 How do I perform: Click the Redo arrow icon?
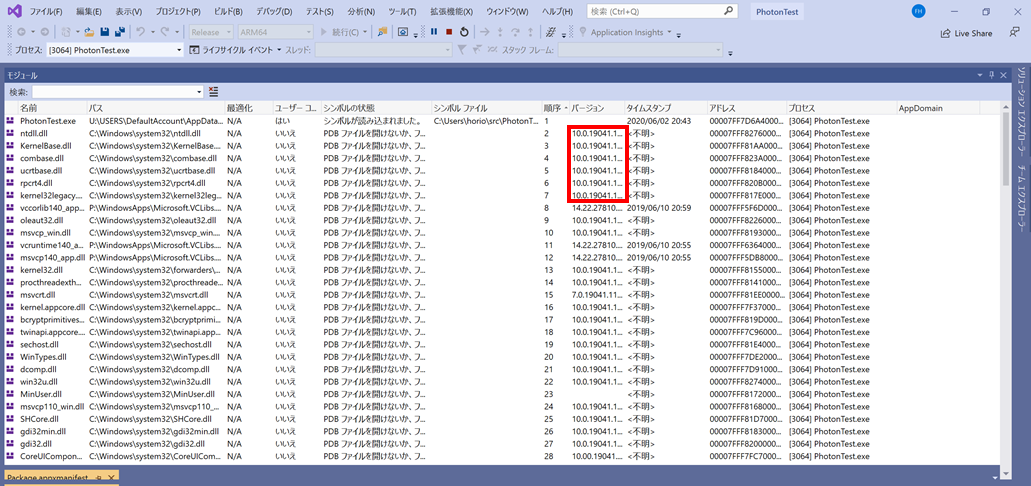coord(164,32)
